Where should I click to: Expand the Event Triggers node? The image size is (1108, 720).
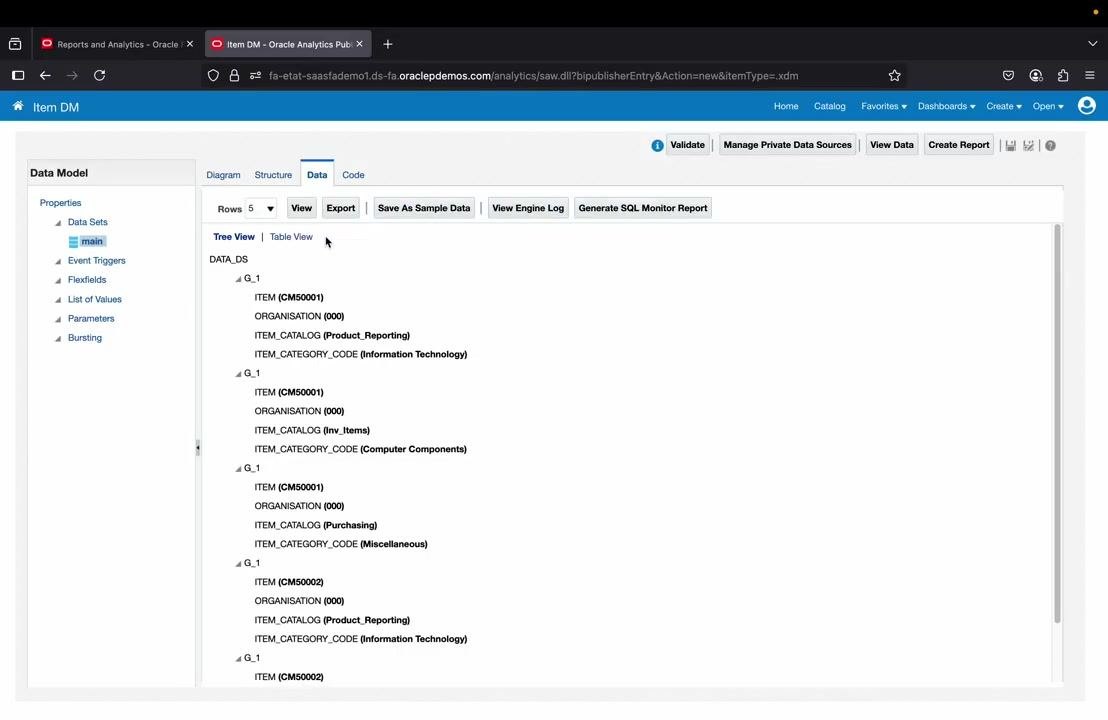coord(58,261)
